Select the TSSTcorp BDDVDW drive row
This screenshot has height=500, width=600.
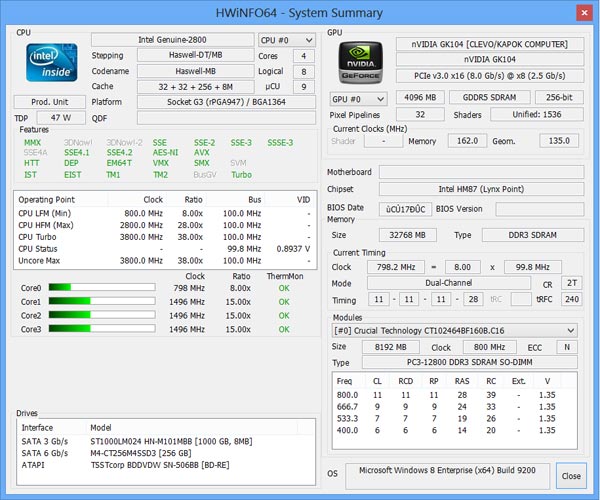pos(166,465)
